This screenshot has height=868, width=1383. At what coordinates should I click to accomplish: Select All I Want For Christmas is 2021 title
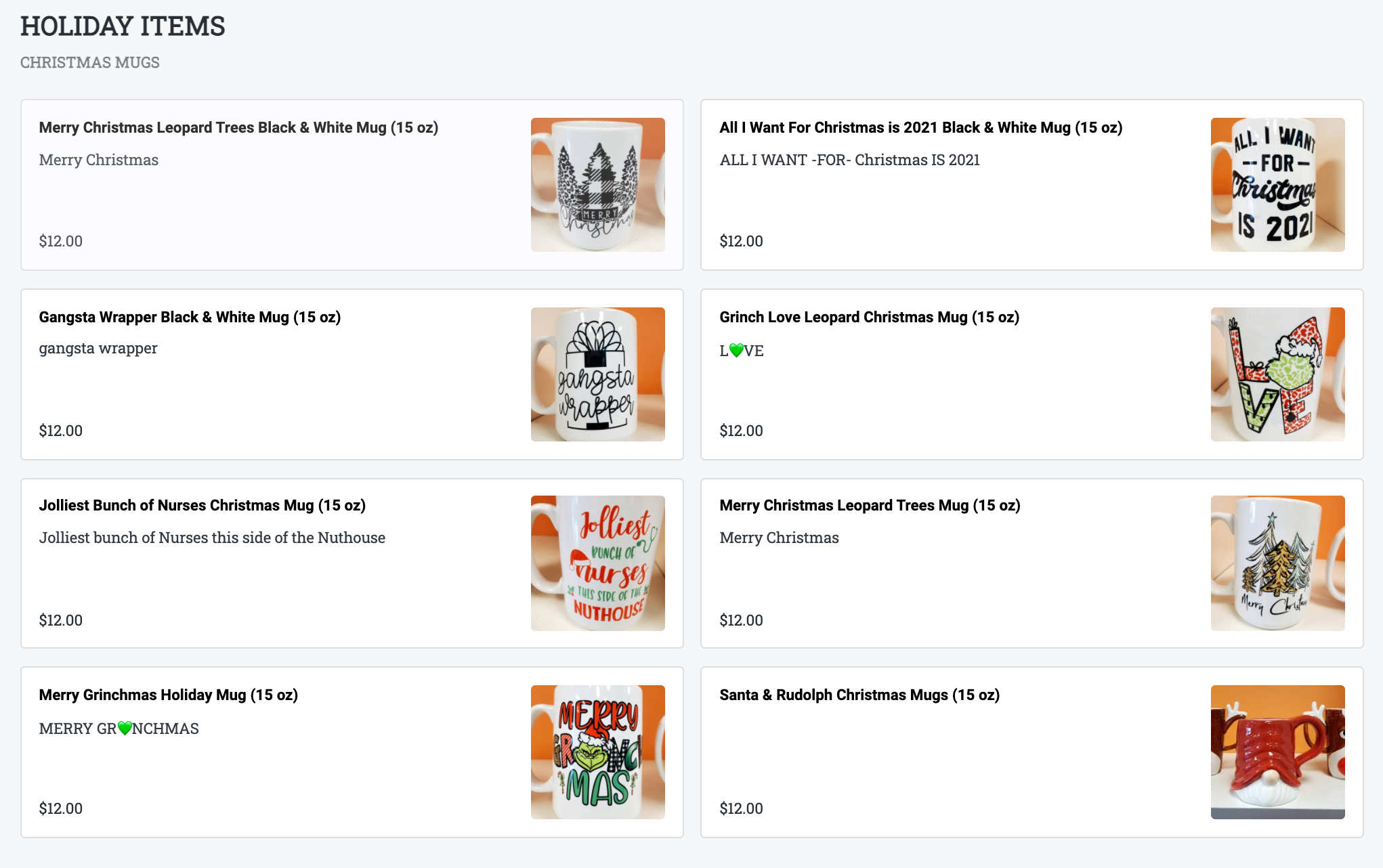pos(920,127)
